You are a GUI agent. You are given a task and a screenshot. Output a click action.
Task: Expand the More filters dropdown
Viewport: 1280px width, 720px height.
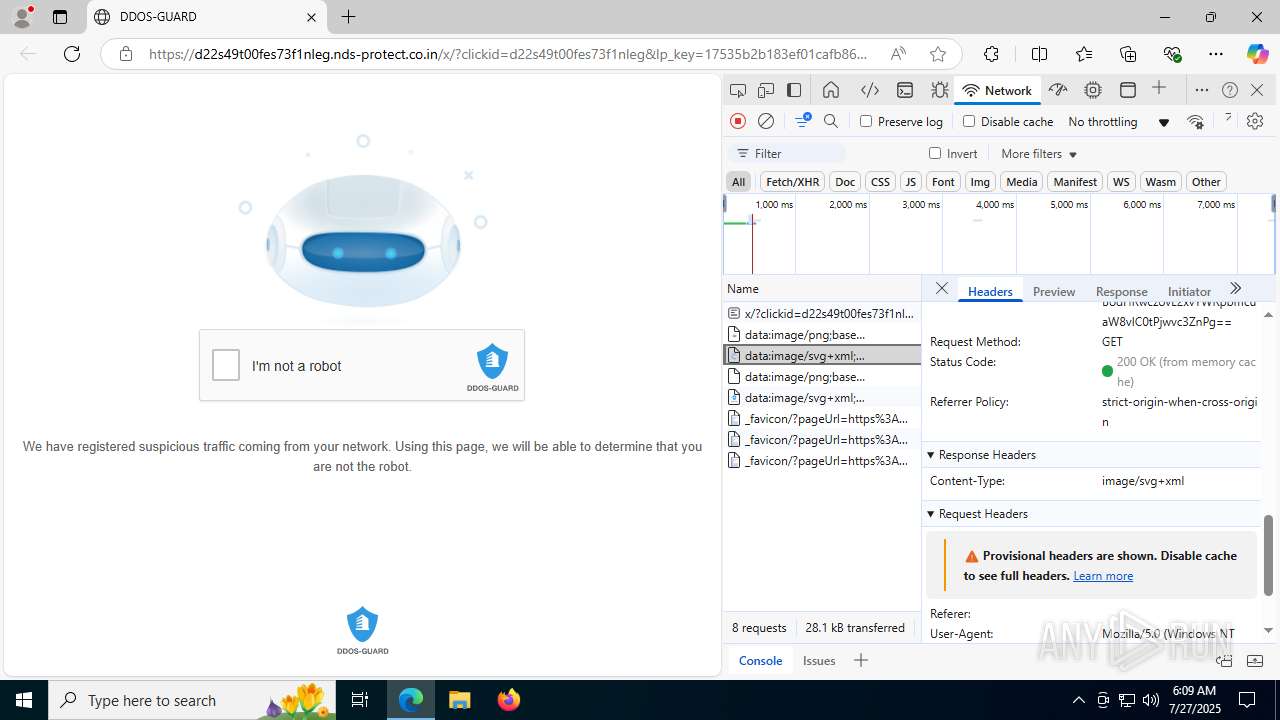1039,153
